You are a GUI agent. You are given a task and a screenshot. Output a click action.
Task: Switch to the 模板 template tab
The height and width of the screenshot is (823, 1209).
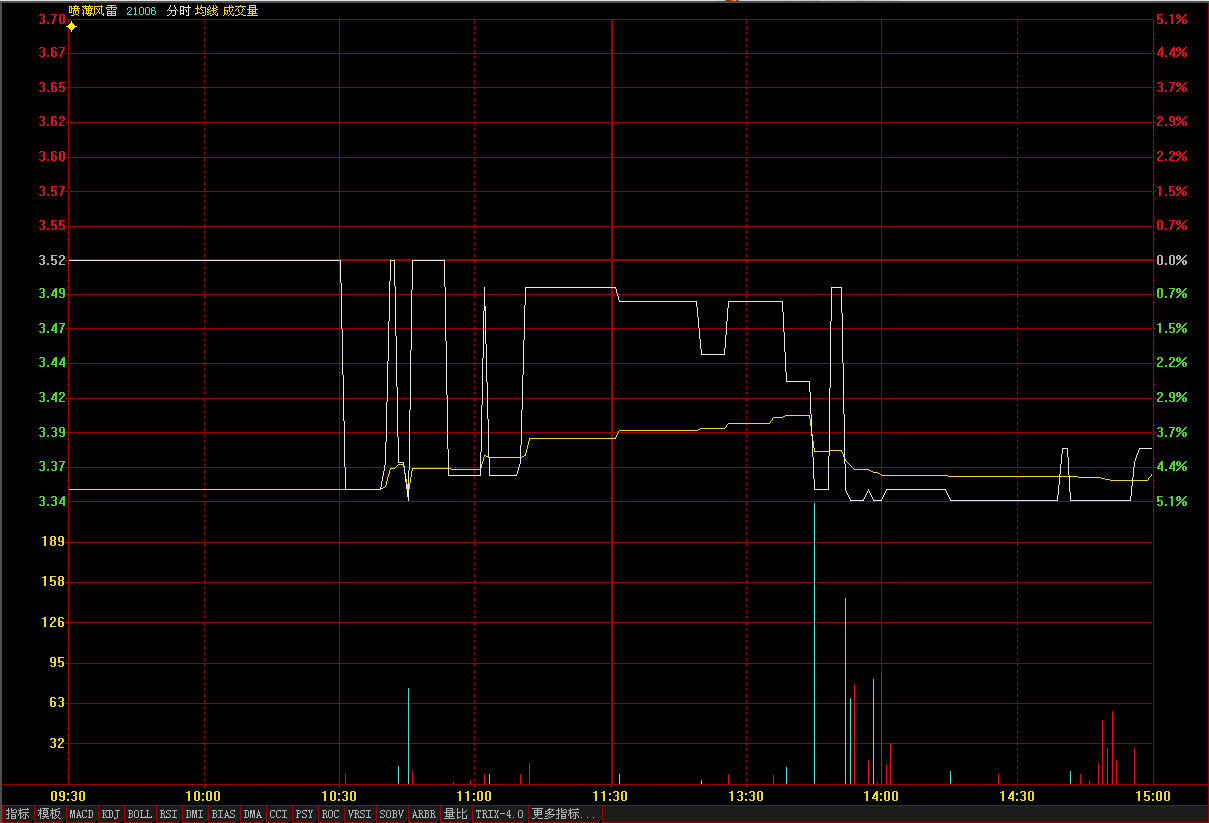[x=49, y=815]
